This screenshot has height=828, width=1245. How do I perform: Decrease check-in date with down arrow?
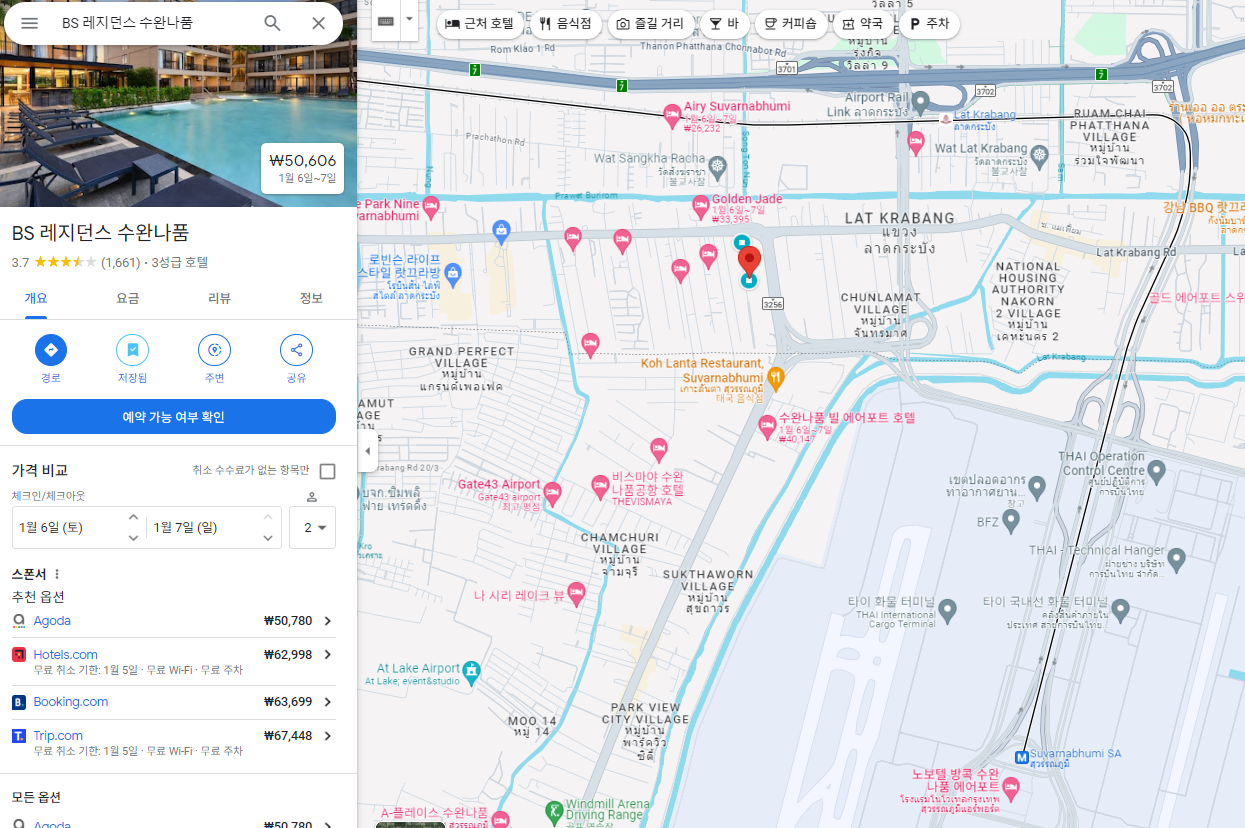tap(133, 538)
